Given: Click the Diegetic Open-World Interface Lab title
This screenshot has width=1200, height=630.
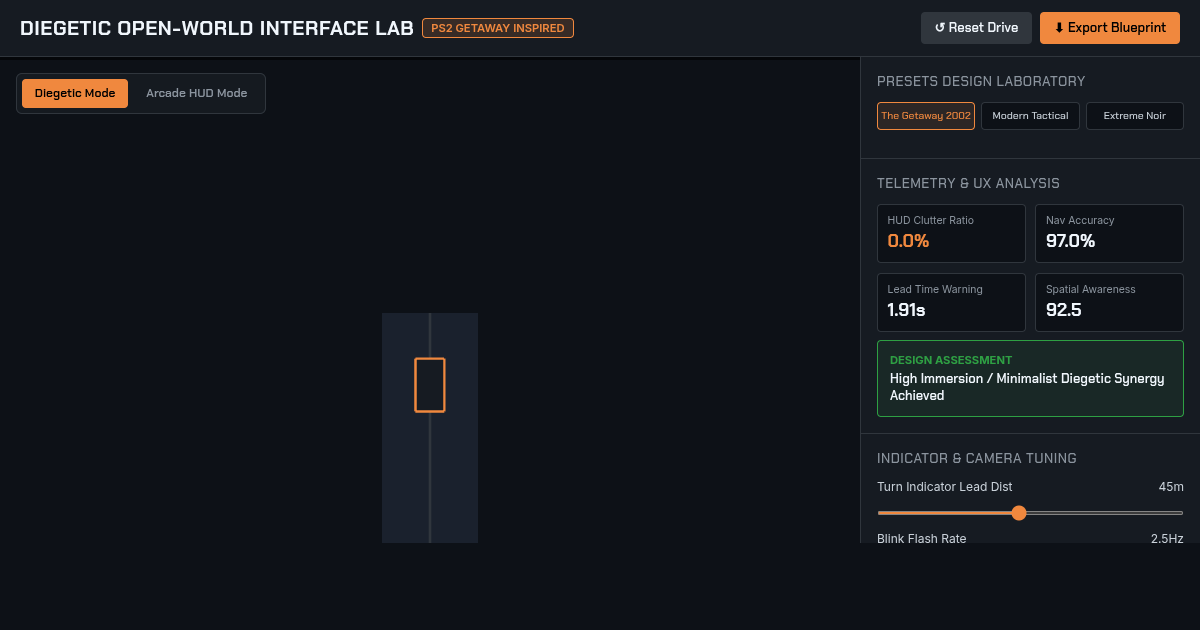Looking at the screenshot, I should point(217,28).
